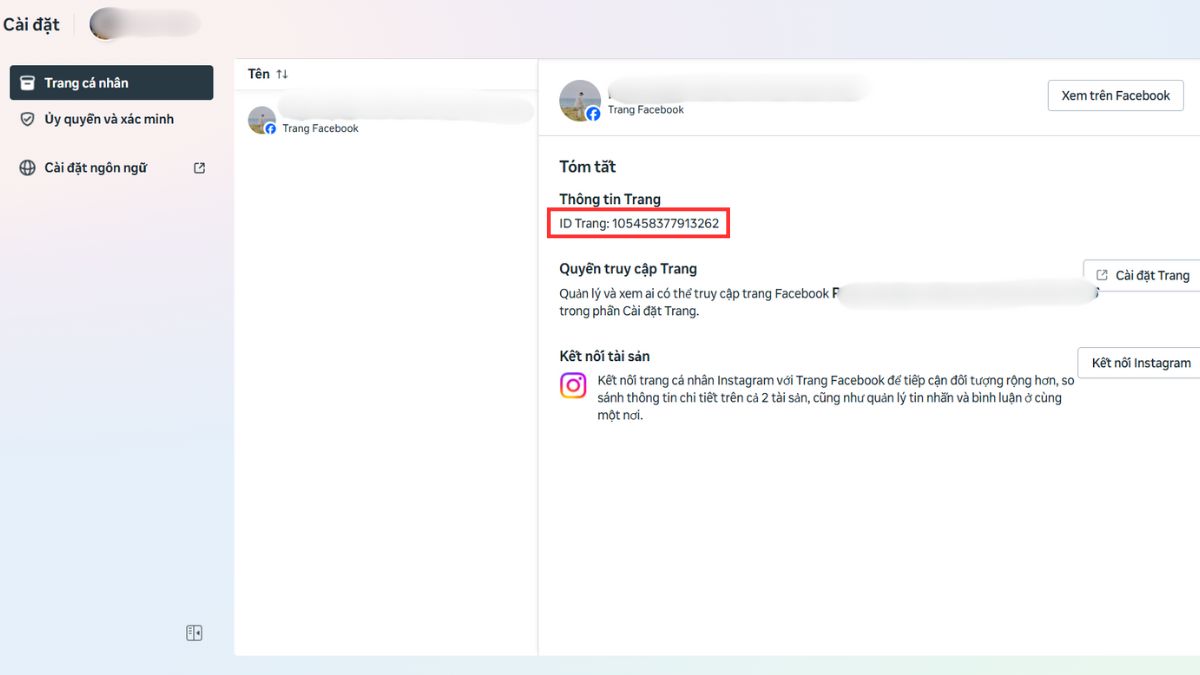Click the storefront icon beside Trang cá nhân

(x=28, y=83)
